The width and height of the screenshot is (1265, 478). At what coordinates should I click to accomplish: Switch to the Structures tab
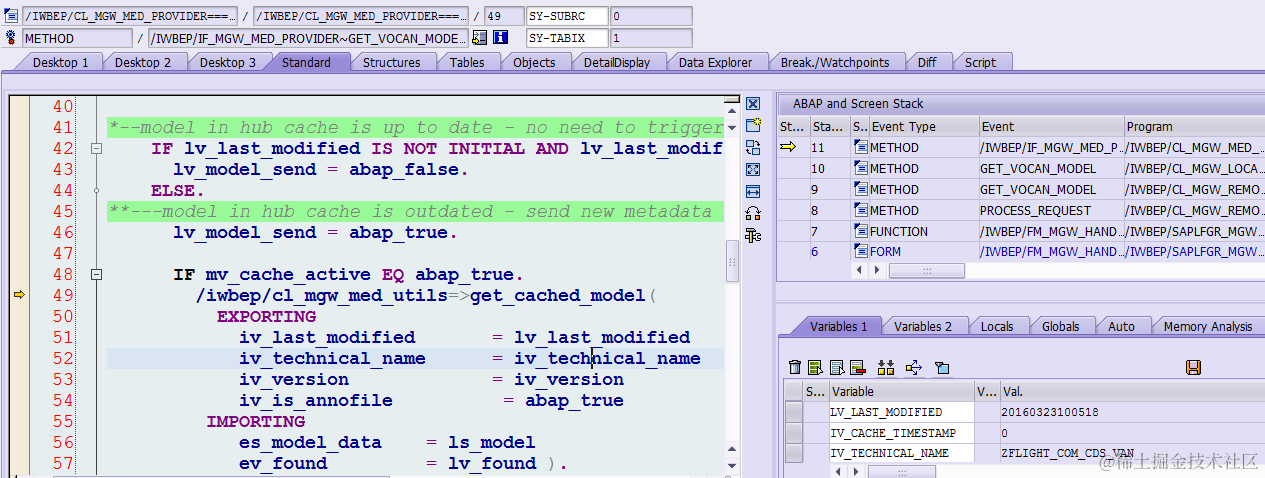(391, 62)
